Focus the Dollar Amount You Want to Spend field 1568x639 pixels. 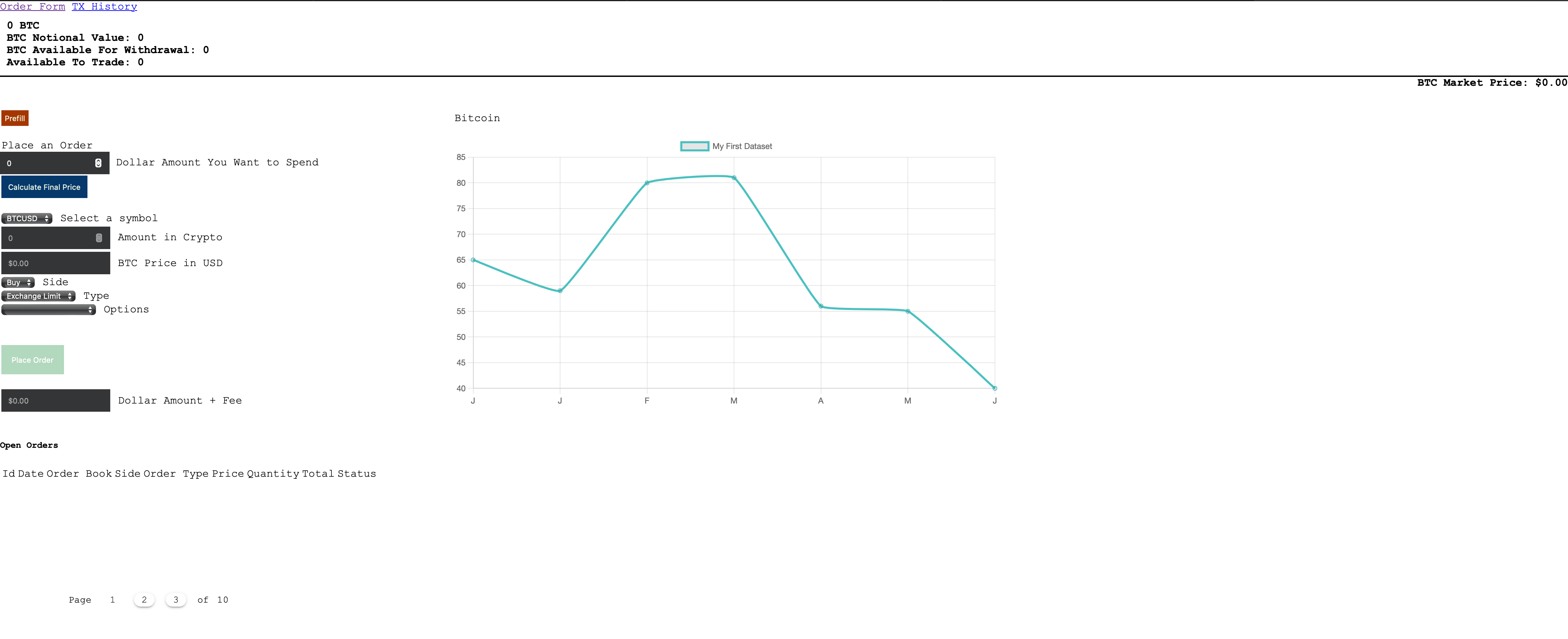coord(48,163)
